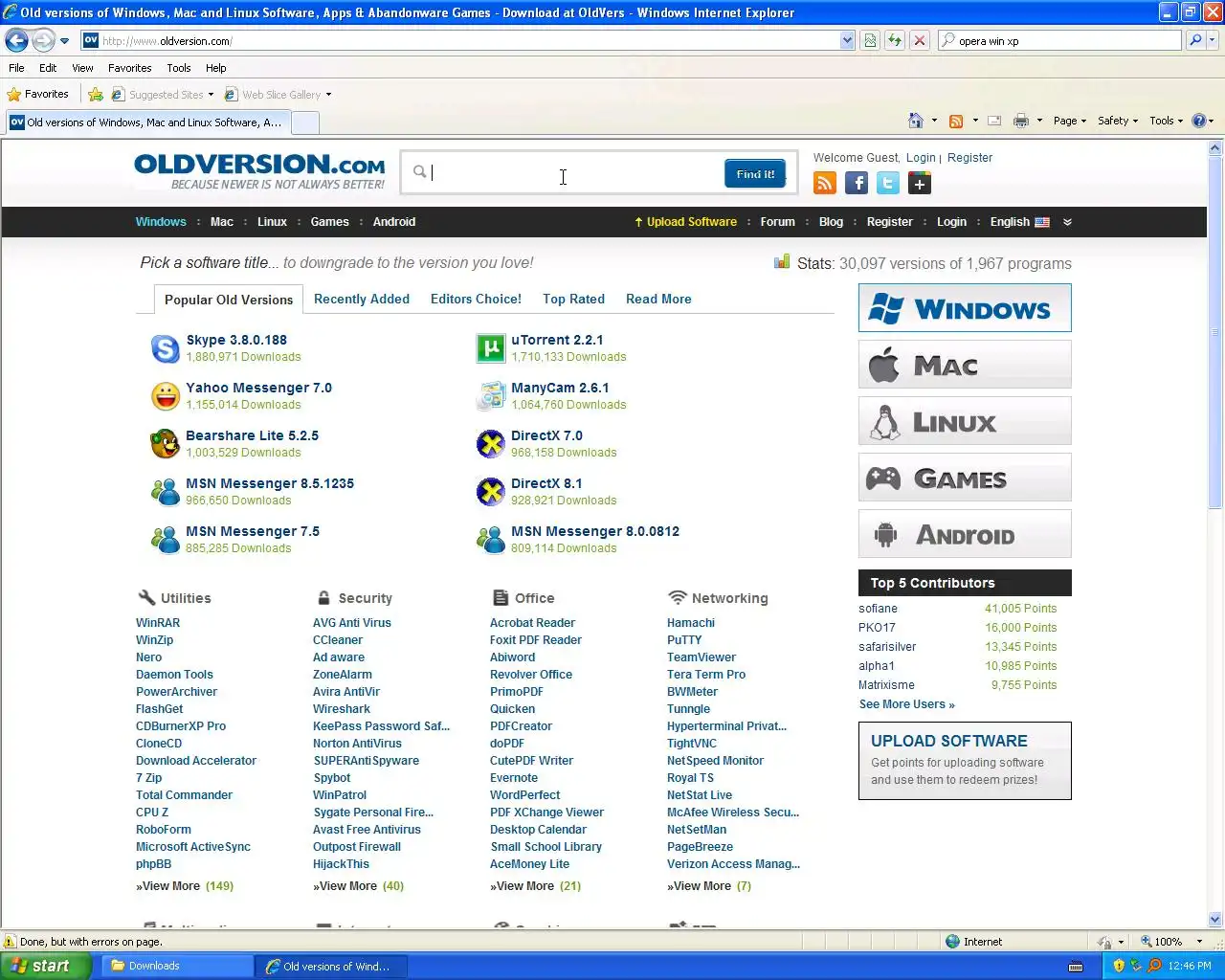Expand the Safety menu dropdown
Screen dimensions: 1225x980
pos(1118,121)
